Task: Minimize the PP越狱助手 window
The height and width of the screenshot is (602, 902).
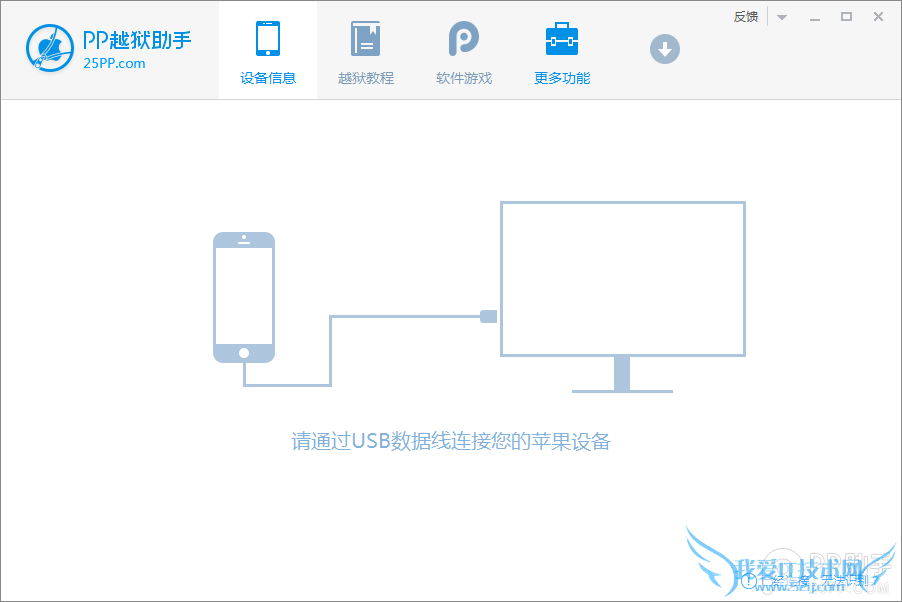Action: (815, 17)
